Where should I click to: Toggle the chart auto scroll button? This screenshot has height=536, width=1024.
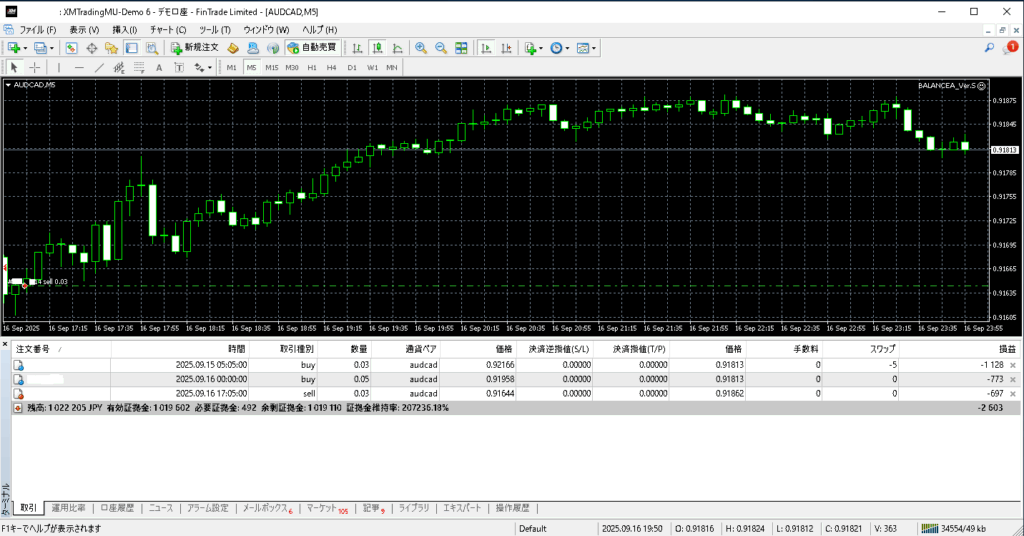coord(485,48)
